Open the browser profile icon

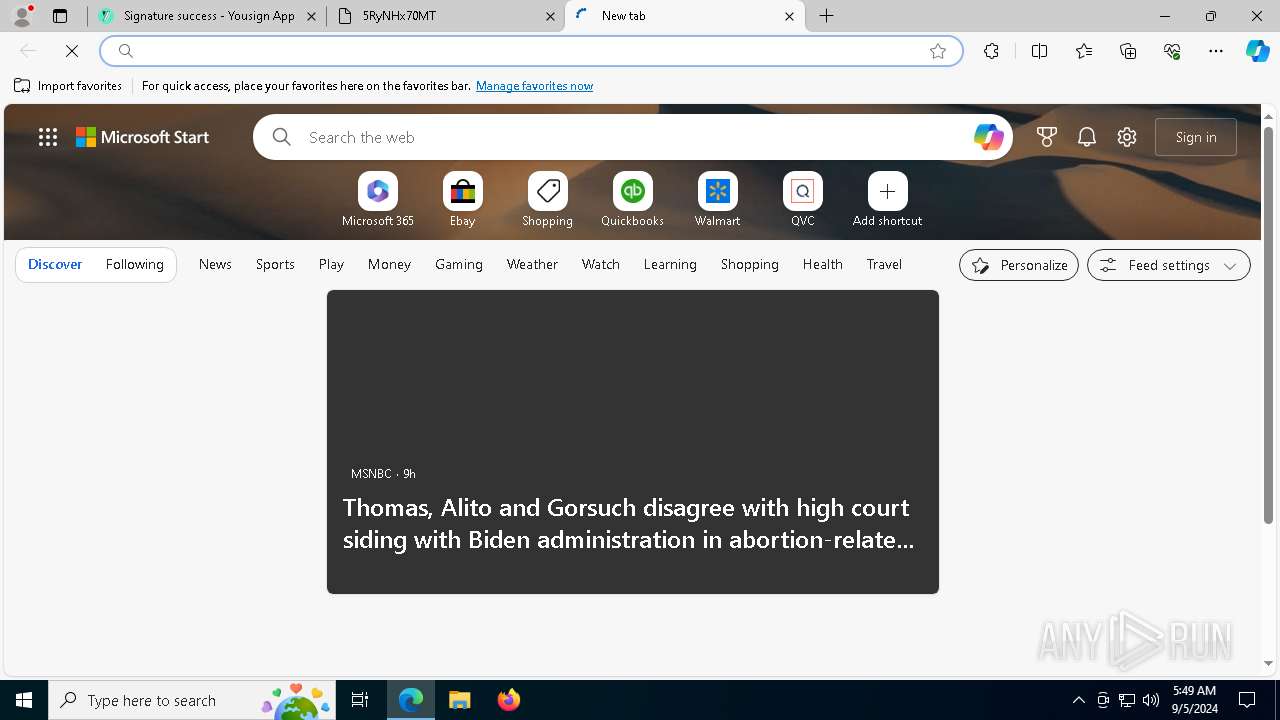22,16
